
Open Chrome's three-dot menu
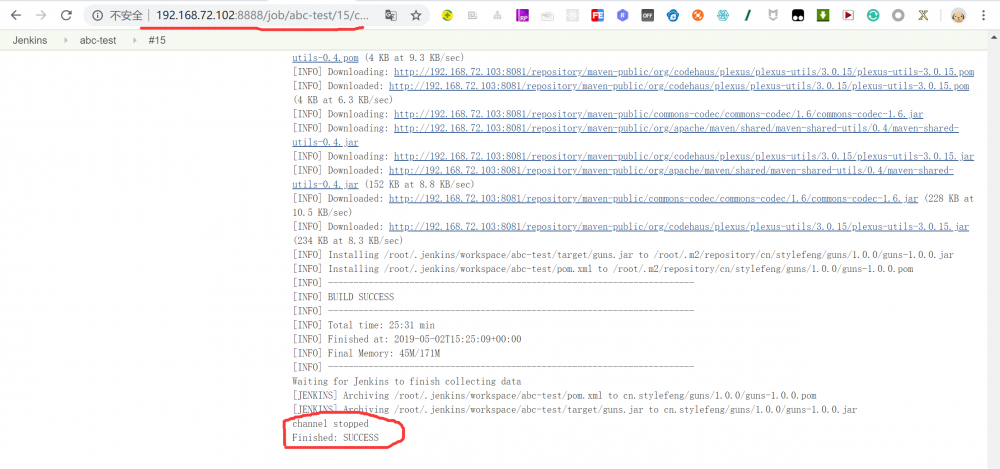983,15
